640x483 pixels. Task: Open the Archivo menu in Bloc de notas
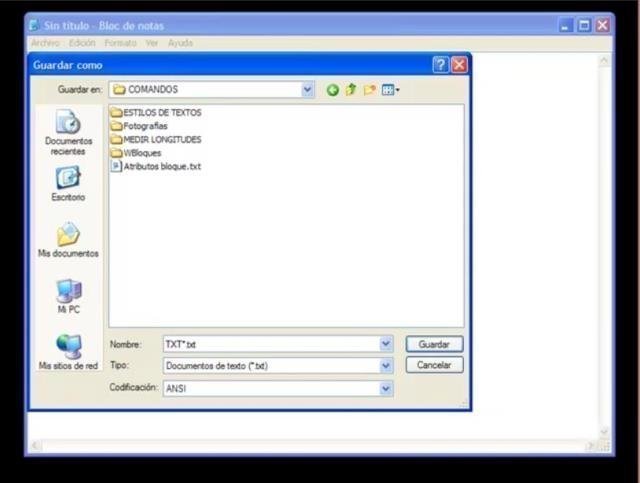click(x=45, y=43)
